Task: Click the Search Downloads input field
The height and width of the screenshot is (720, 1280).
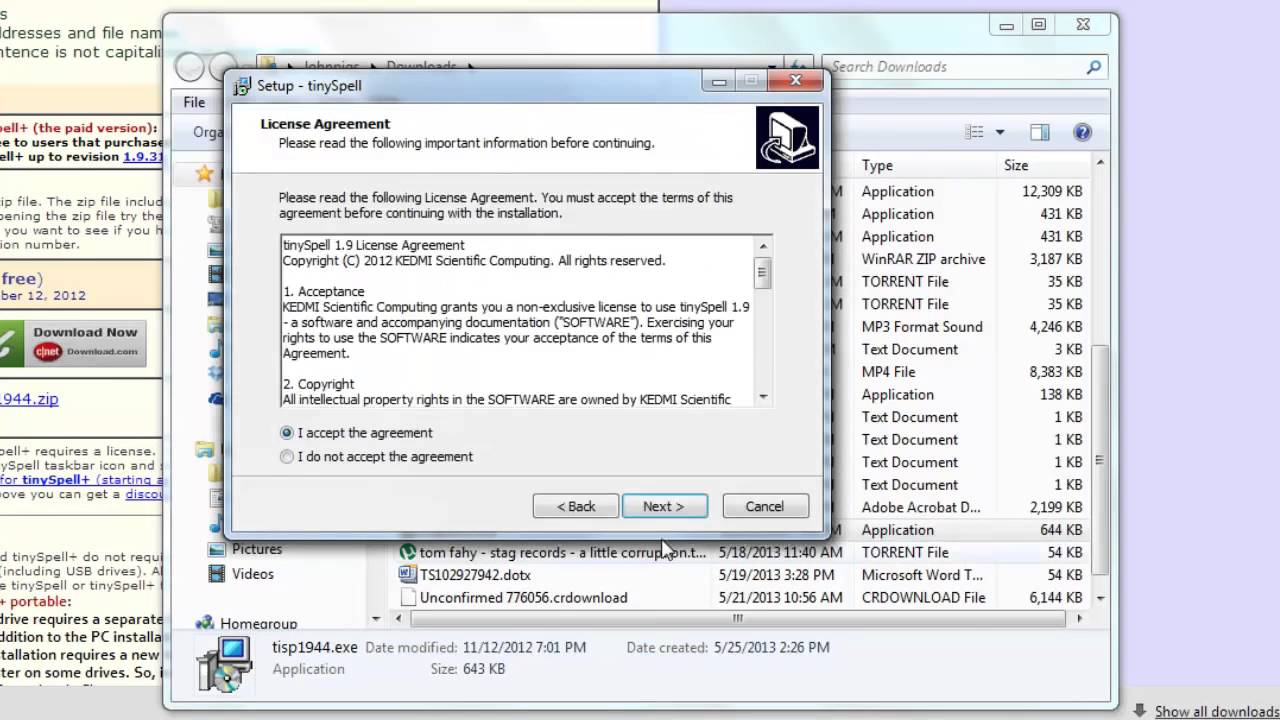Action: click(955, 67)
